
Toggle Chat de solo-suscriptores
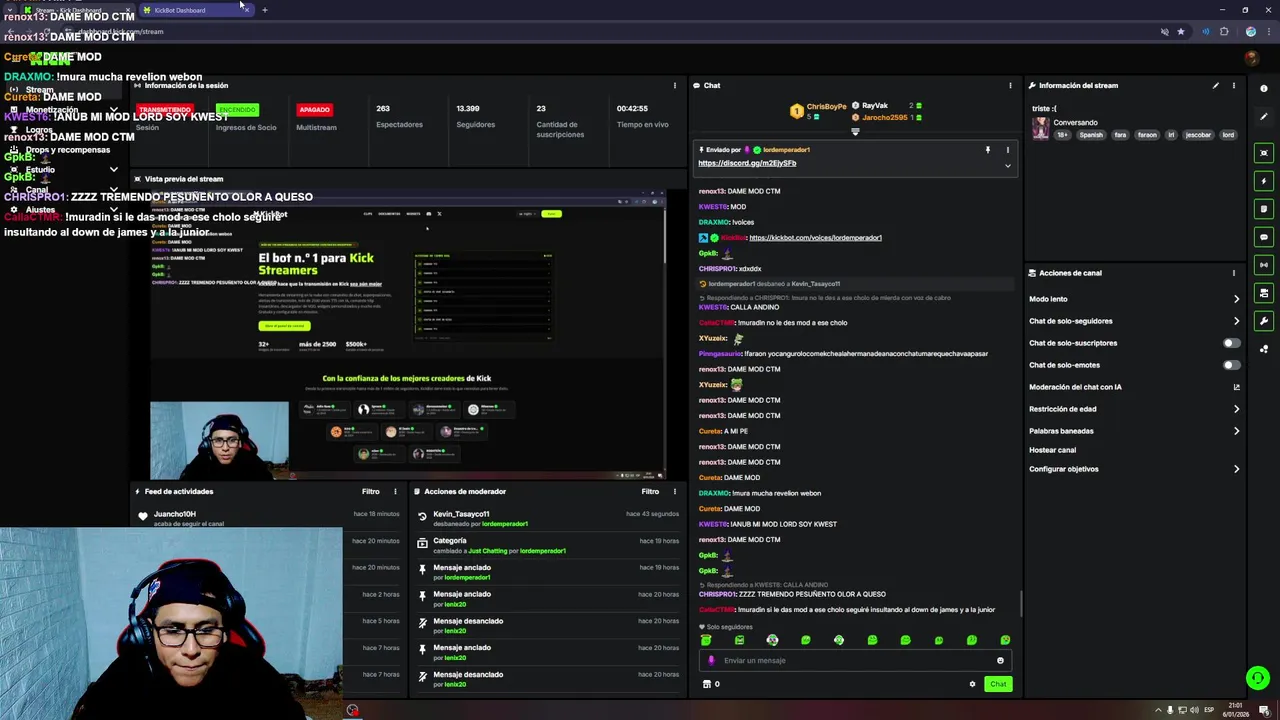click(1232, 343)
